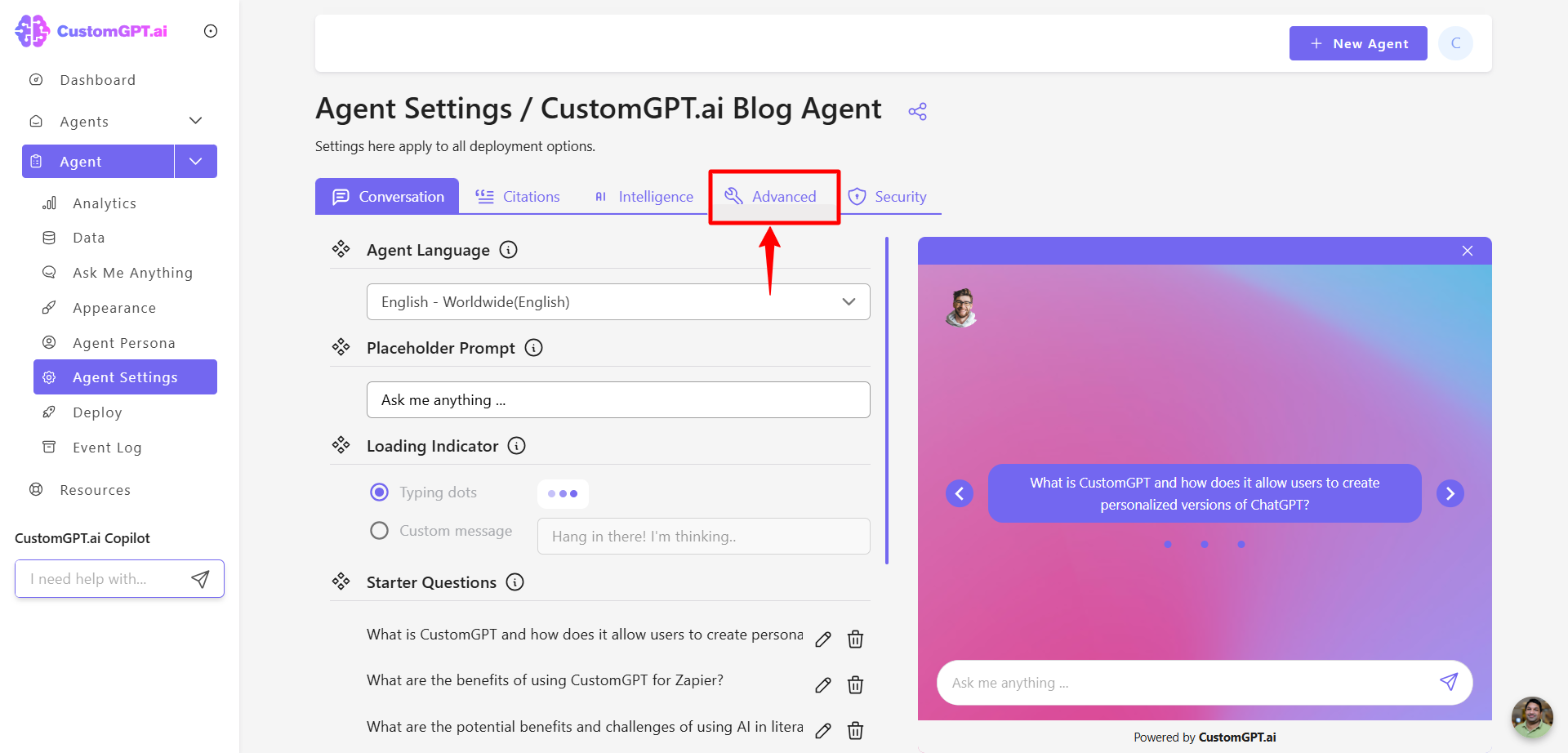1568x753 pixels.
Task: Click the Agent Language section icon
Action: tap(341, 249)
